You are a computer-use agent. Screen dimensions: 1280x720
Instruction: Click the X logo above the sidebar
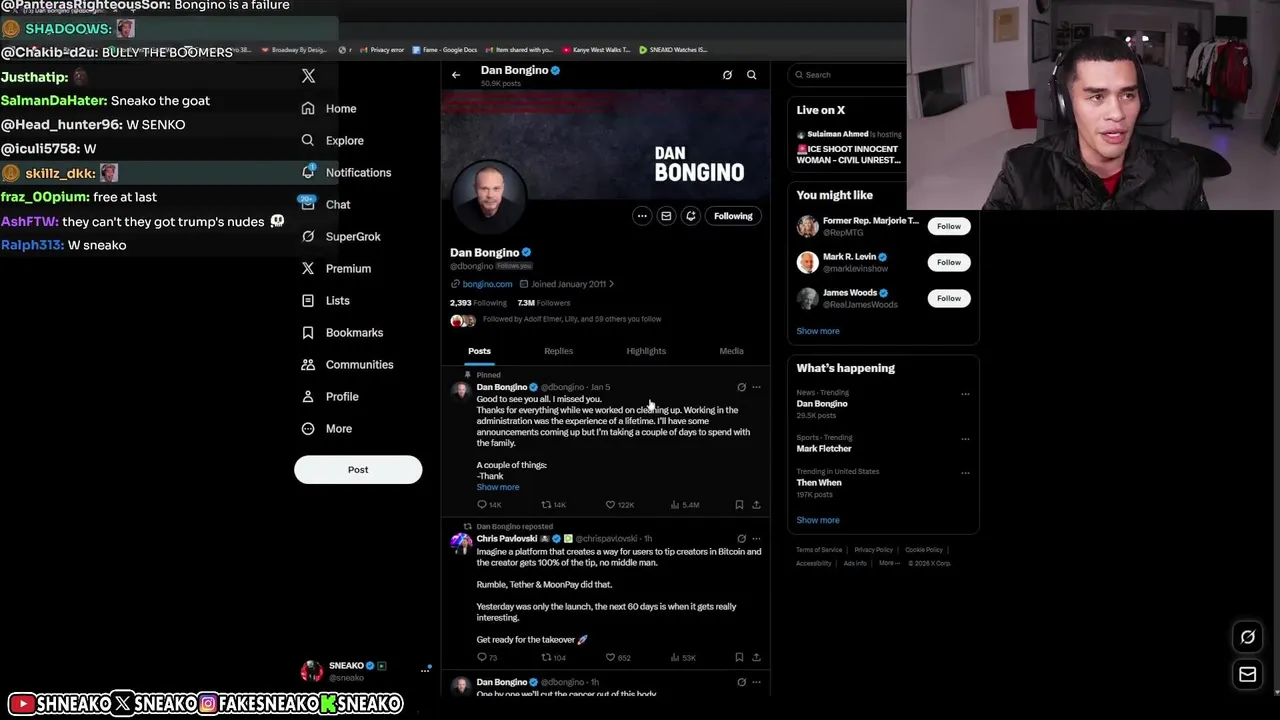(308, 76)
